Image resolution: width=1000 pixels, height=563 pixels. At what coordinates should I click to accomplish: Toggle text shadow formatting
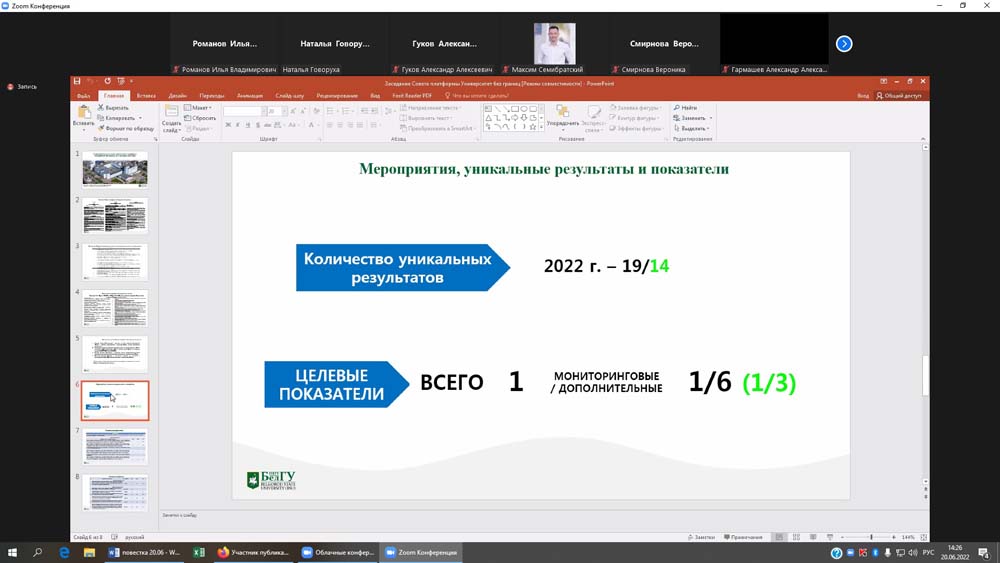tap(258, 125)
